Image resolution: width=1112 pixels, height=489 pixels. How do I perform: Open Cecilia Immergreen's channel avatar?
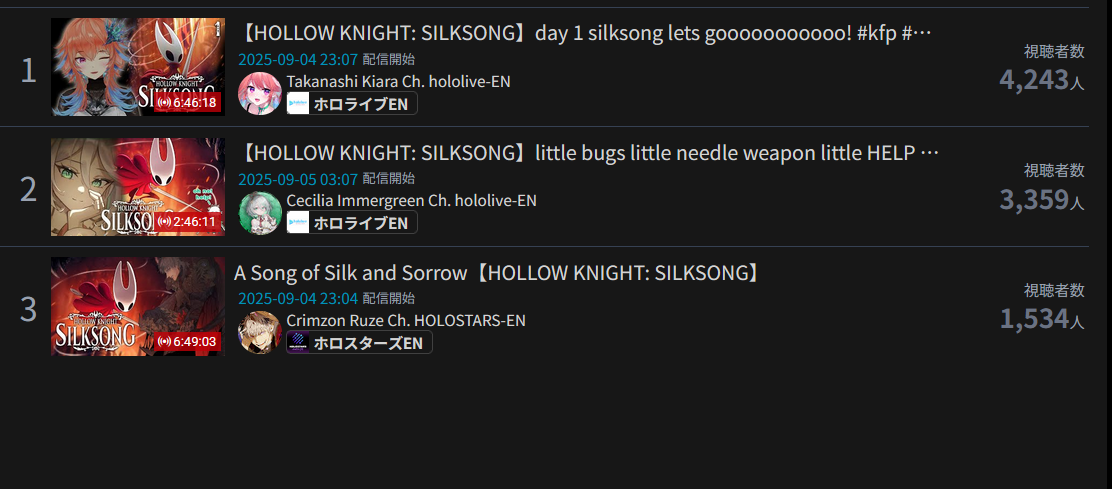coord(260,213)
